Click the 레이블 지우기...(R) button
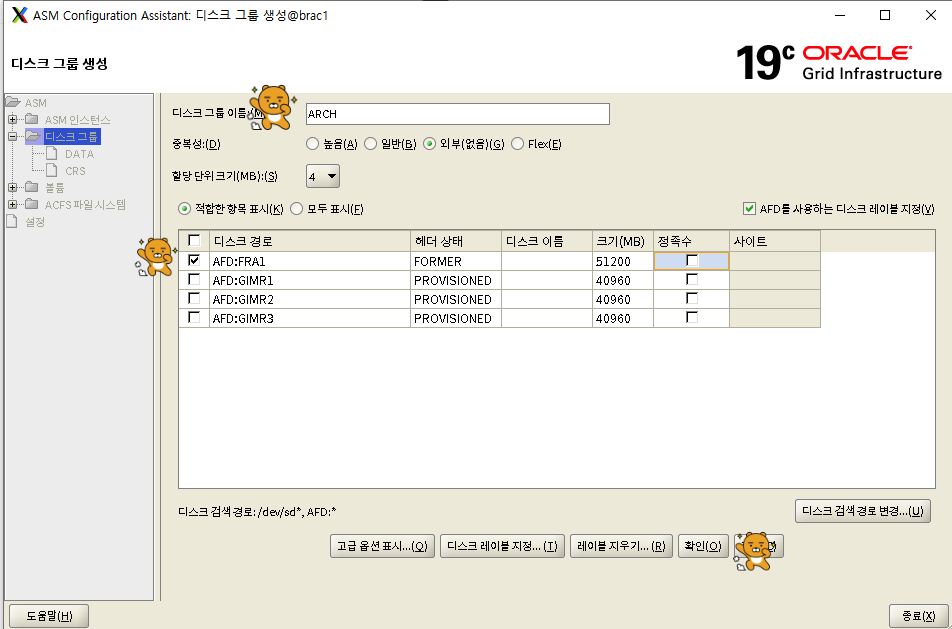 (621, 546)
